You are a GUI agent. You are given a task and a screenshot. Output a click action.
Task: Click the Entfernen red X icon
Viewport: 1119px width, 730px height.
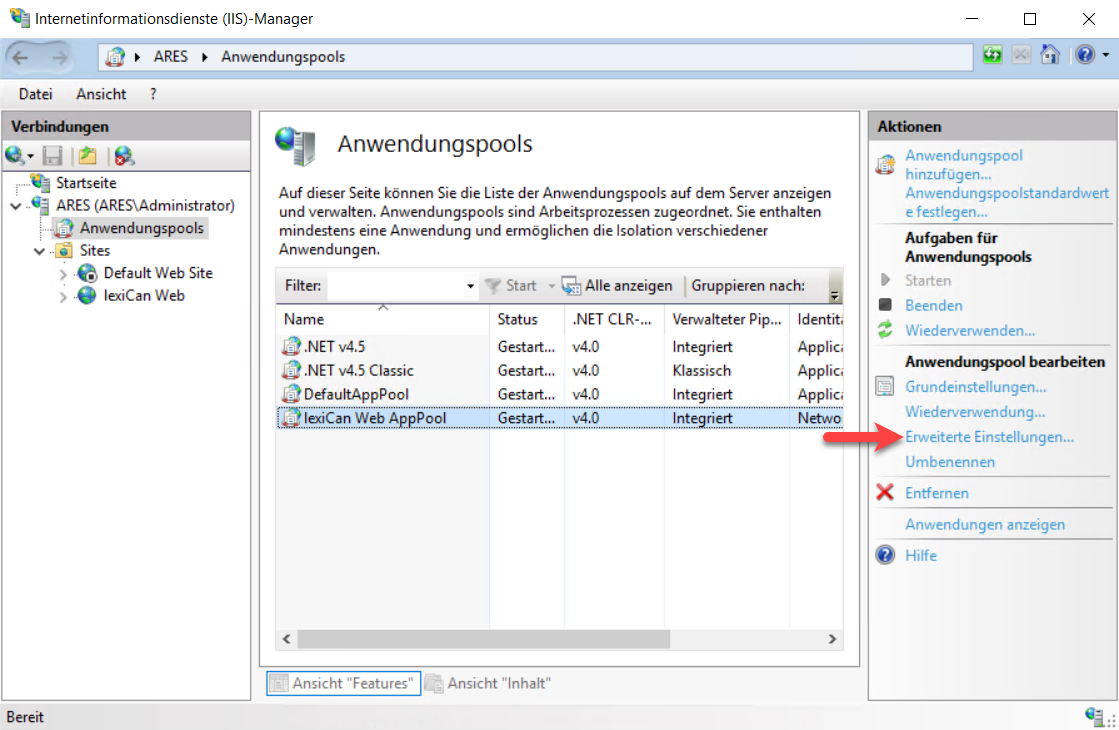(x=884, y=493)
